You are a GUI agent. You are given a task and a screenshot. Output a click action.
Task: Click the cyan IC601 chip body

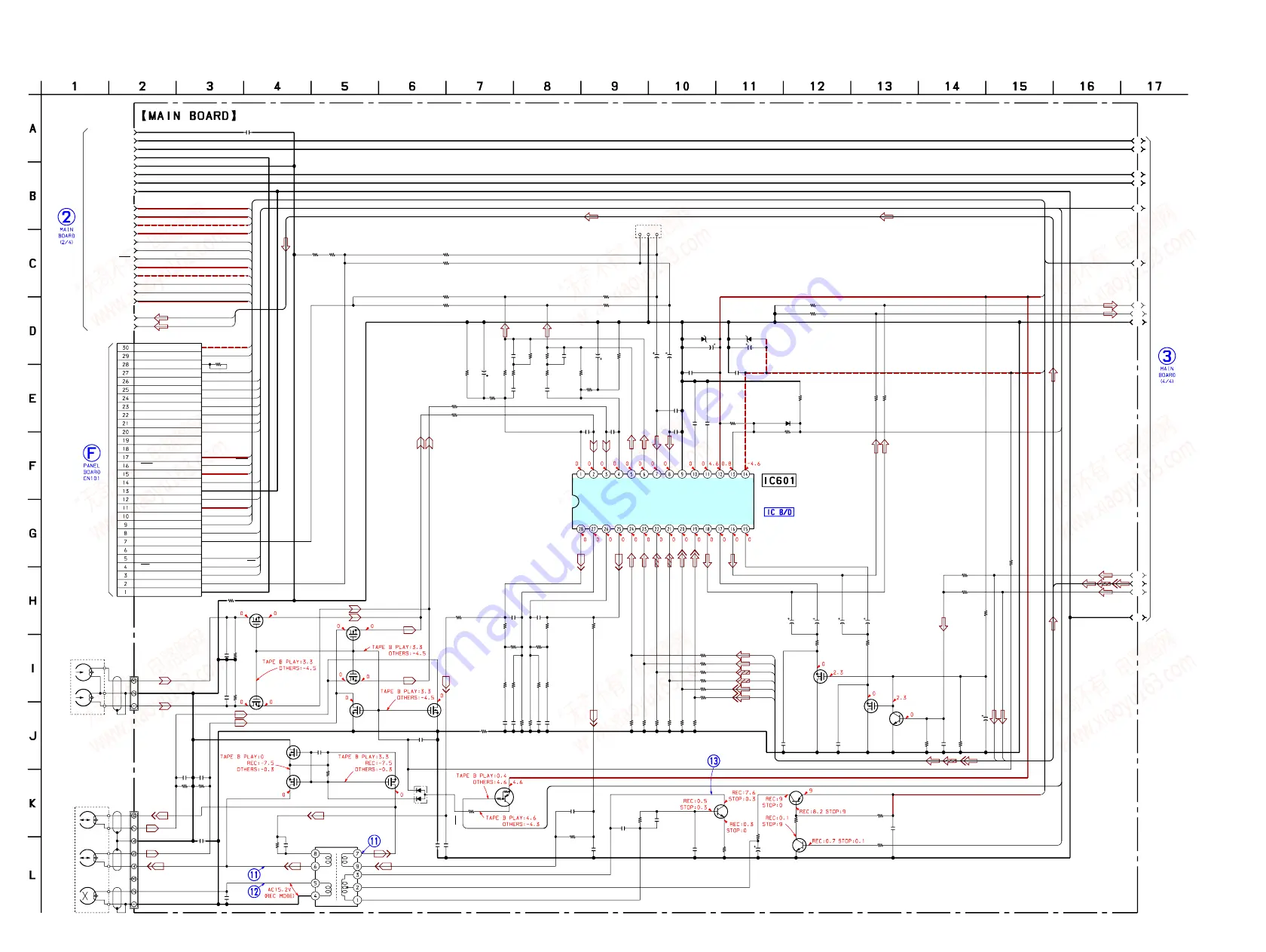[x=662, y=501]
